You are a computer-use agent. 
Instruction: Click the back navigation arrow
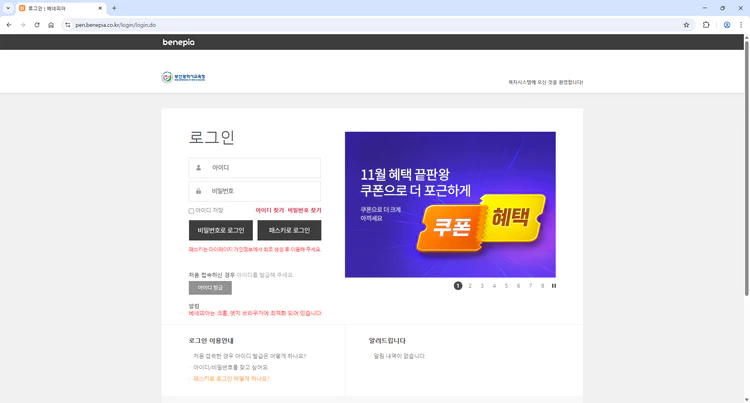[9, 25]
